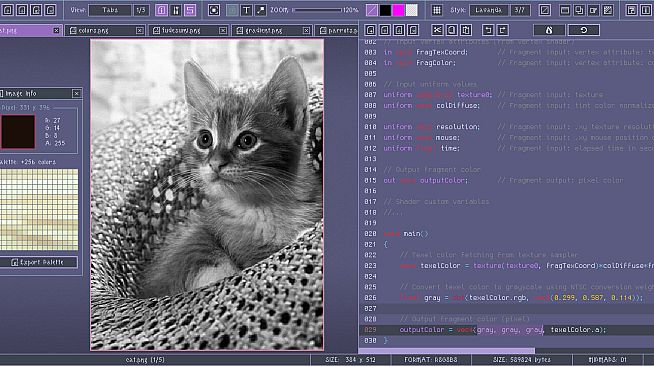The height and width of the screenshot is (366, 654).
Task: Select the lavender diagonal background swatch
Action: 372,10
